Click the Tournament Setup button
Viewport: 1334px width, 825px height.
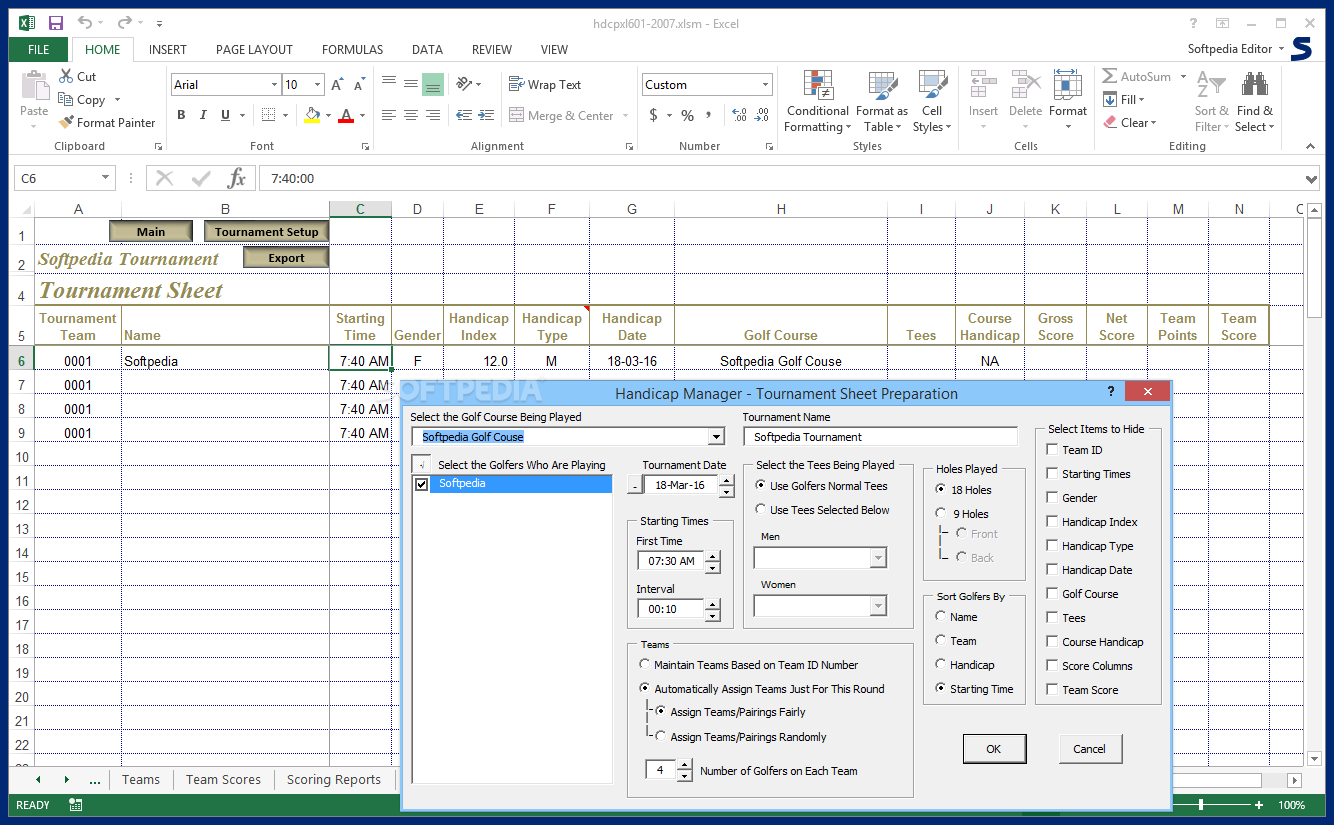[266, 232]
